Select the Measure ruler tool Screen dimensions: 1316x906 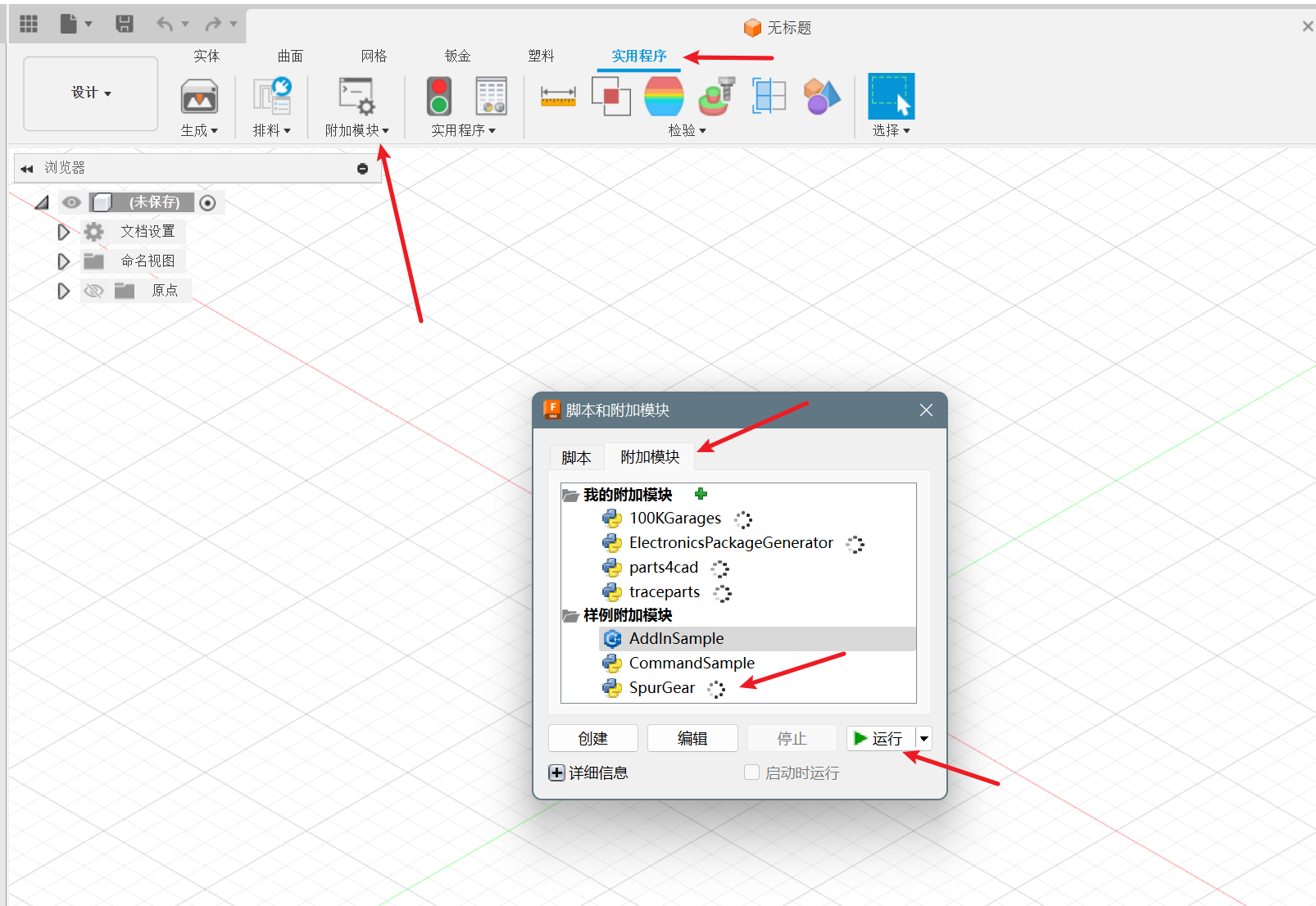pos(558,97)
